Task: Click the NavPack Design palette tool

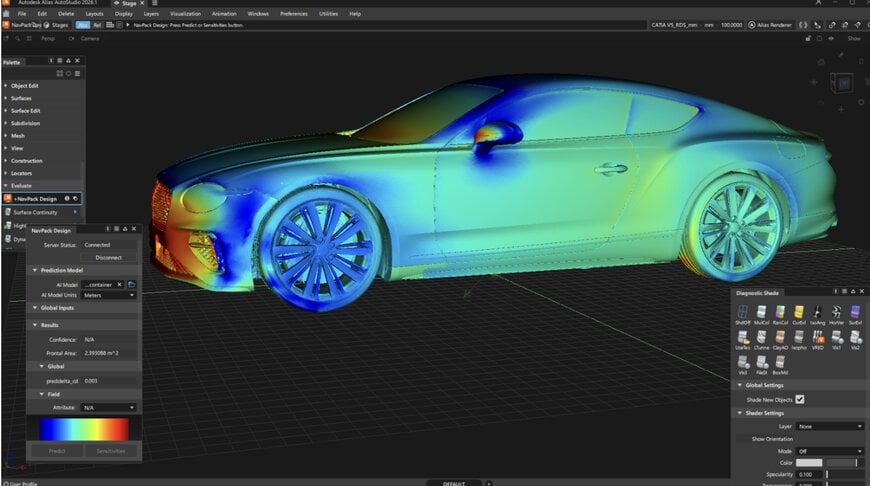Action: (42, 199)
